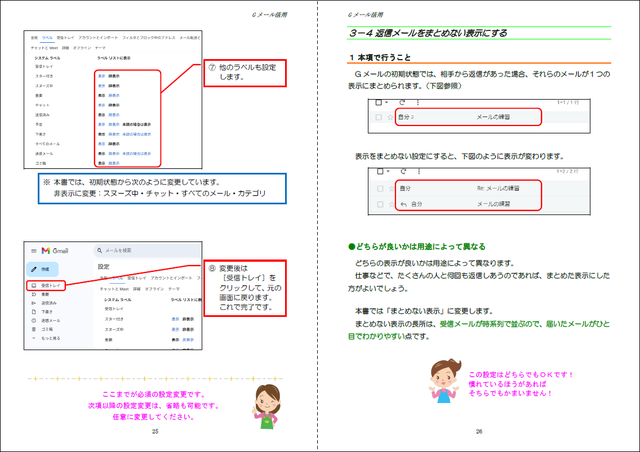Select ラベル tab in upper settings screenshot
This screenshot has width=640, height=452.
pyautogui.click(x=47, y=38)
